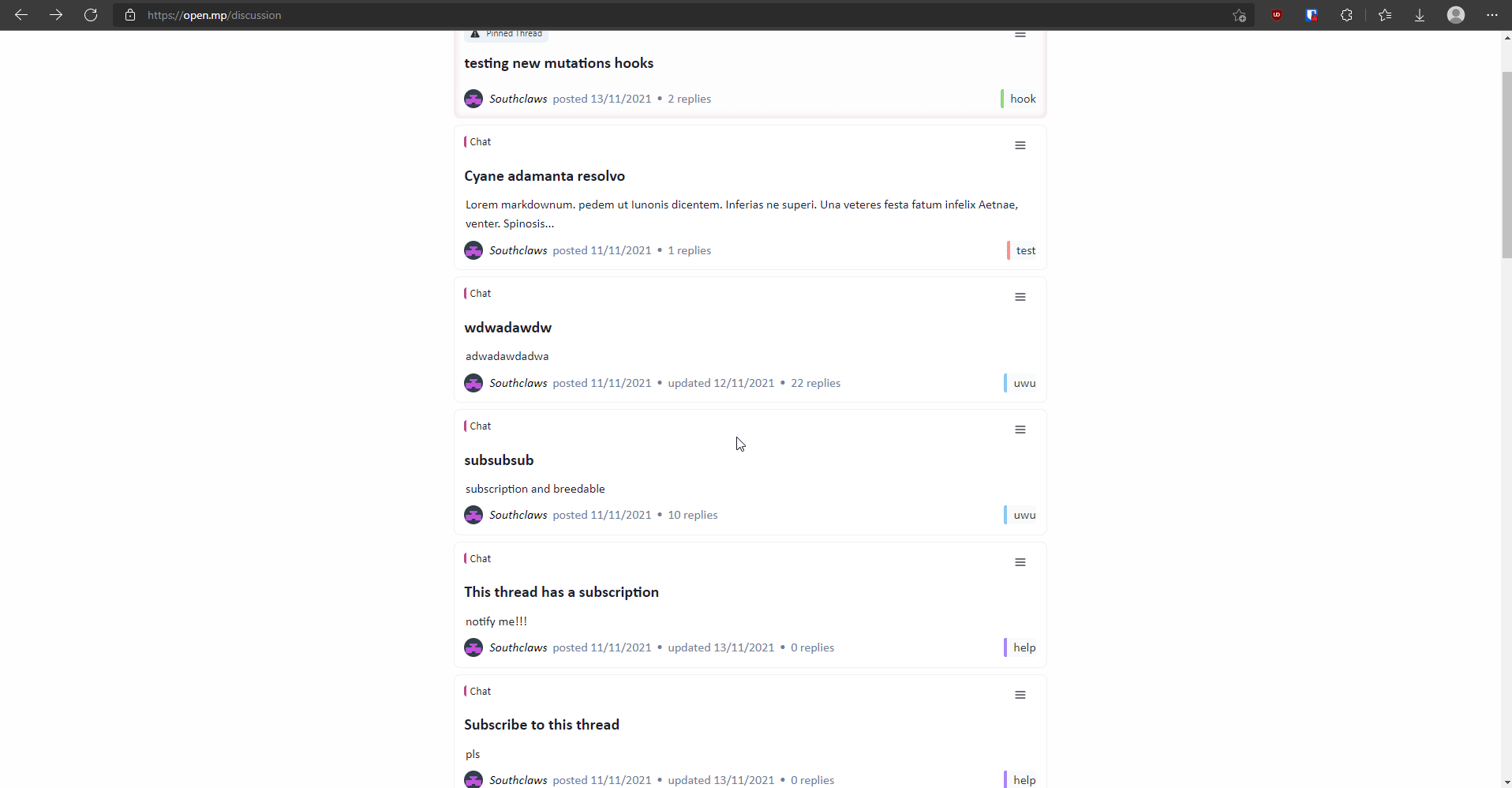Screen dimensions: 1512x788
Task: Click the scrollbar up arrow
Action: click(1506, 37)
